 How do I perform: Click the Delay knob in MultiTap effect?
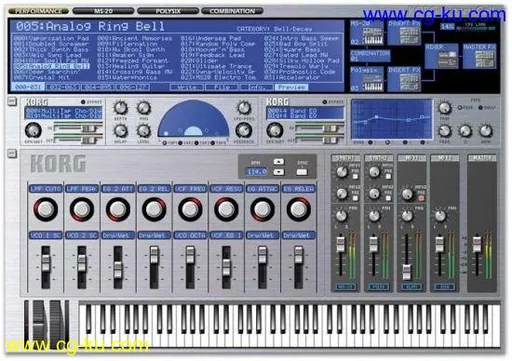(121, 131)
